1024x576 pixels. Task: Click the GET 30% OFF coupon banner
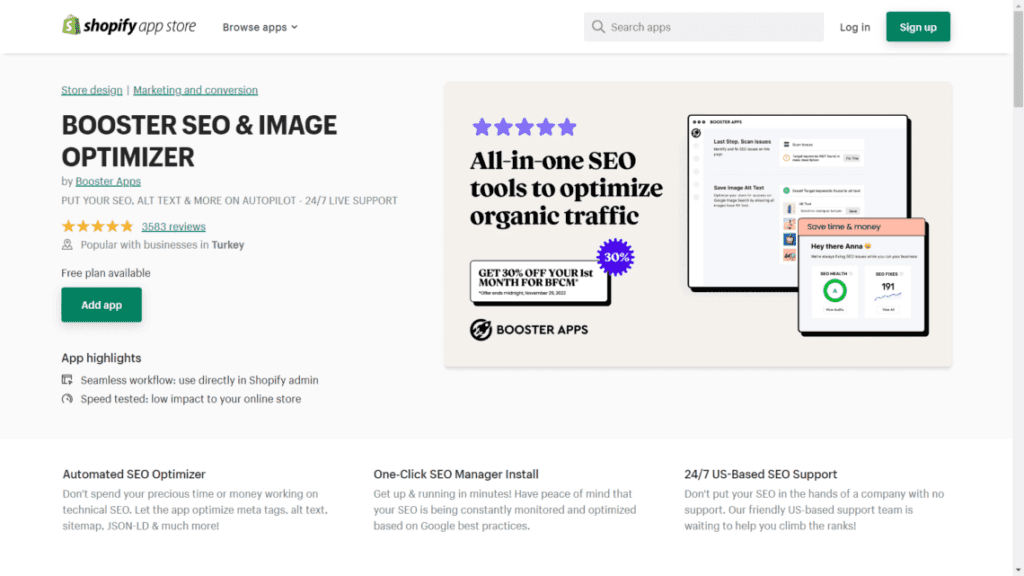pyautogui.click(x=538, y=281)
